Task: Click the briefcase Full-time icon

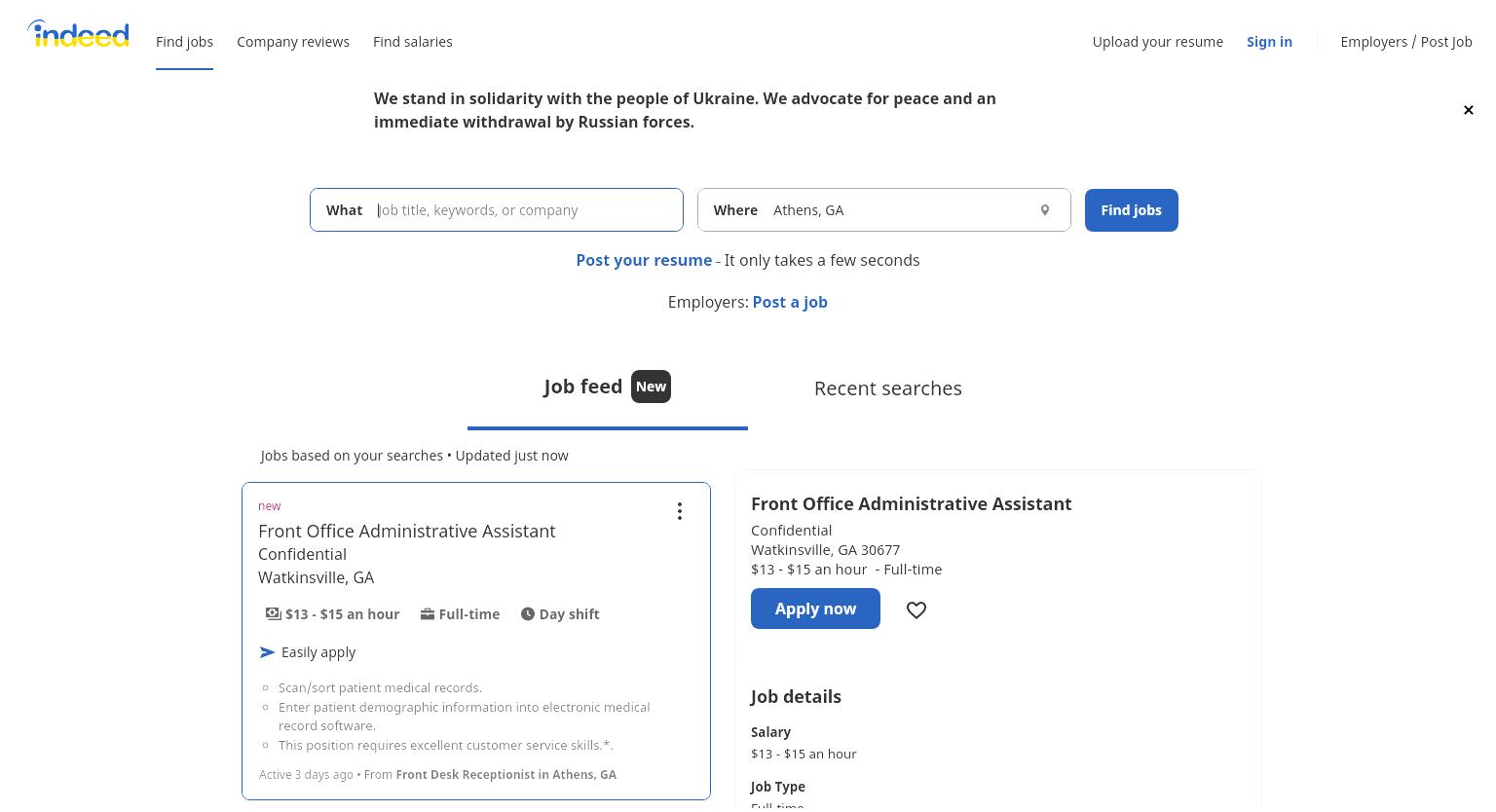Action: pyautogui.click(x=427, y=613)
